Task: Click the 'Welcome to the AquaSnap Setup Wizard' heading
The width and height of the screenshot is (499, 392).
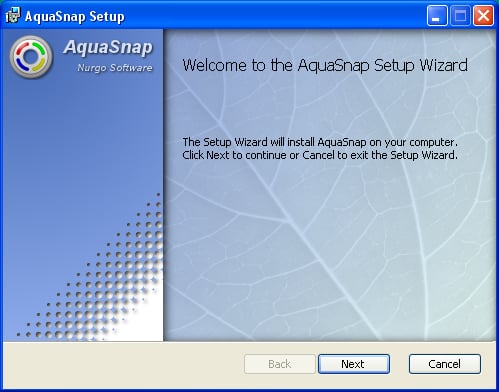Action: 325,65
